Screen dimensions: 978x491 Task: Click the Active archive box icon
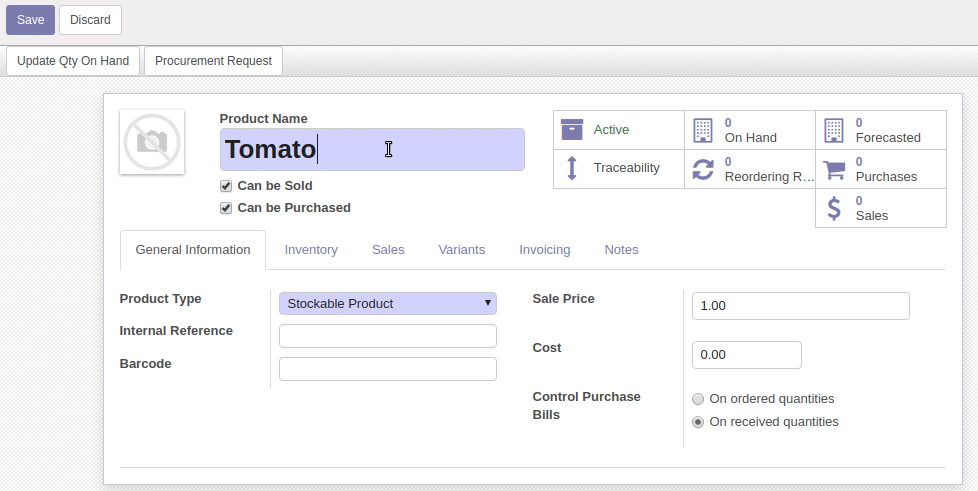(x=572, y=130)
